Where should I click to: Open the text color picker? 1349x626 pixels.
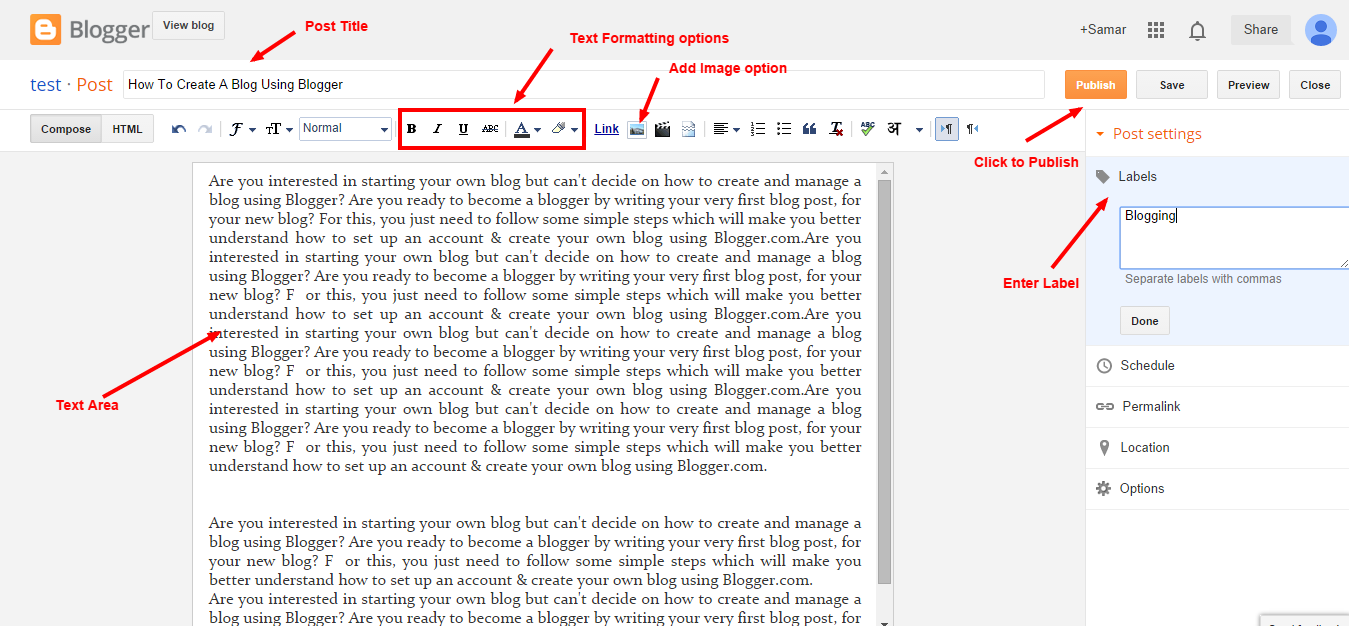tap(527, 129)
